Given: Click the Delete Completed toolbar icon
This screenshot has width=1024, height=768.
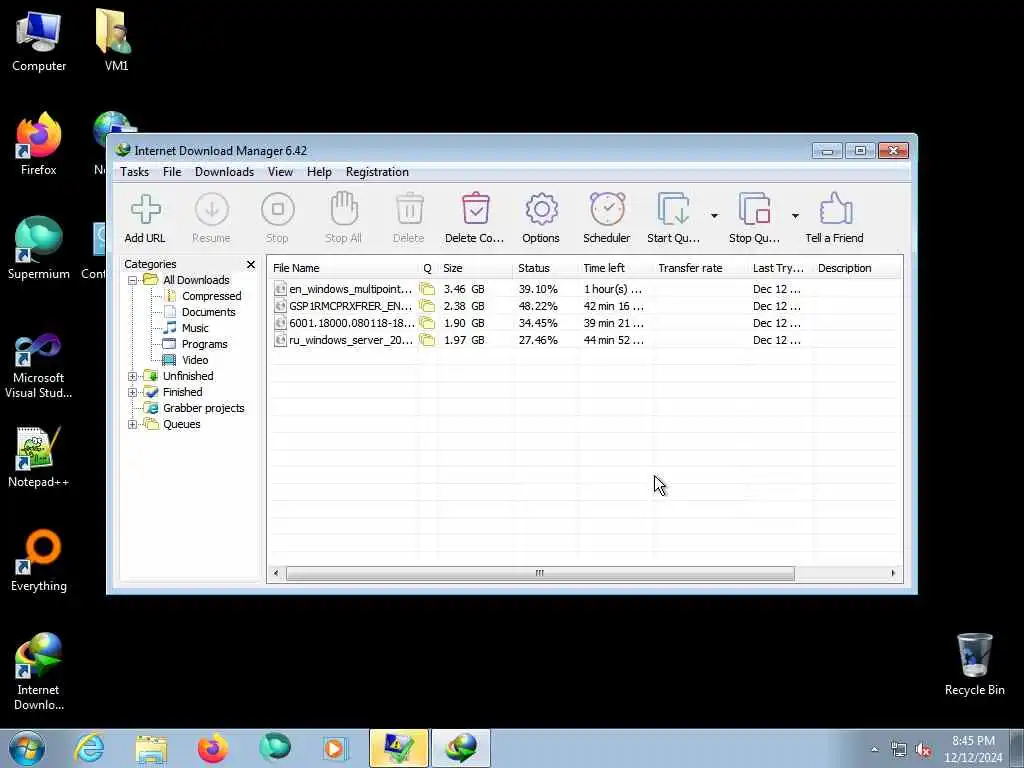Looking at the screenshot, I should (475, 209).
